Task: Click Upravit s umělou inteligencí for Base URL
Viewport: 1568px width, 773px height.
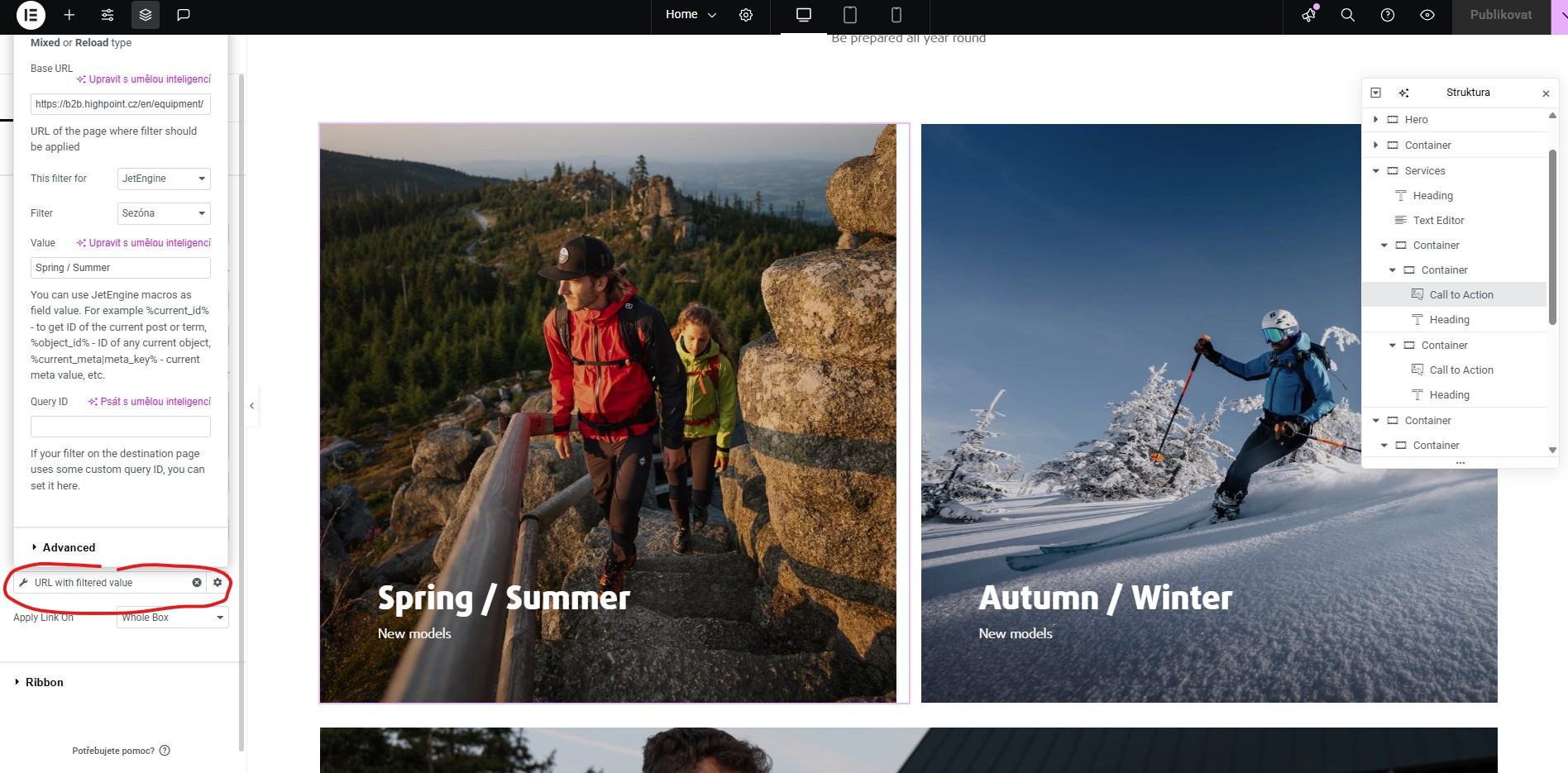Action: 144,79
